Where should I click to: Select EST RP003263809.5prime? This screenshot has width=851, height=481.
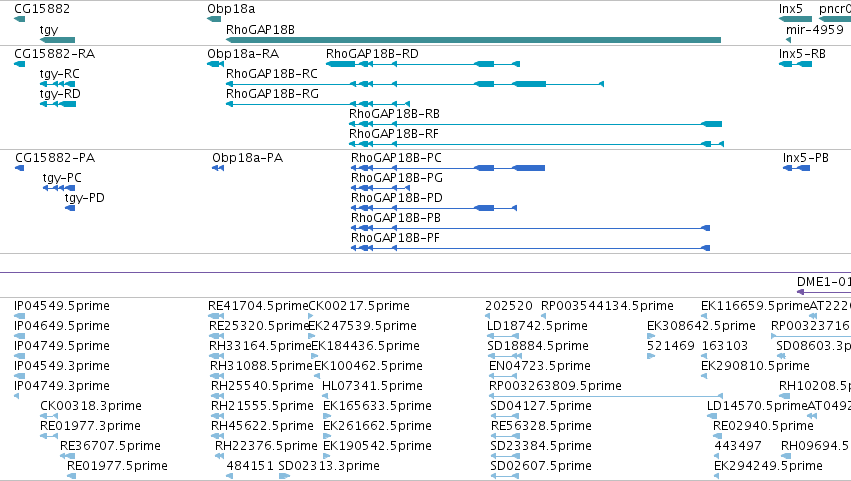(x=555, y=387)
